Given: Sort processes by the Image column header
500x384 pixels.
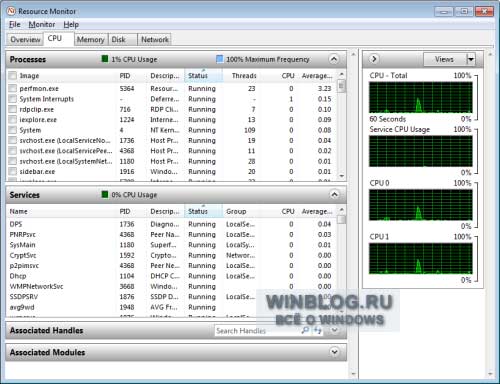Looking at the screenshot, I should pyautogui.click(x=29, y=76).
